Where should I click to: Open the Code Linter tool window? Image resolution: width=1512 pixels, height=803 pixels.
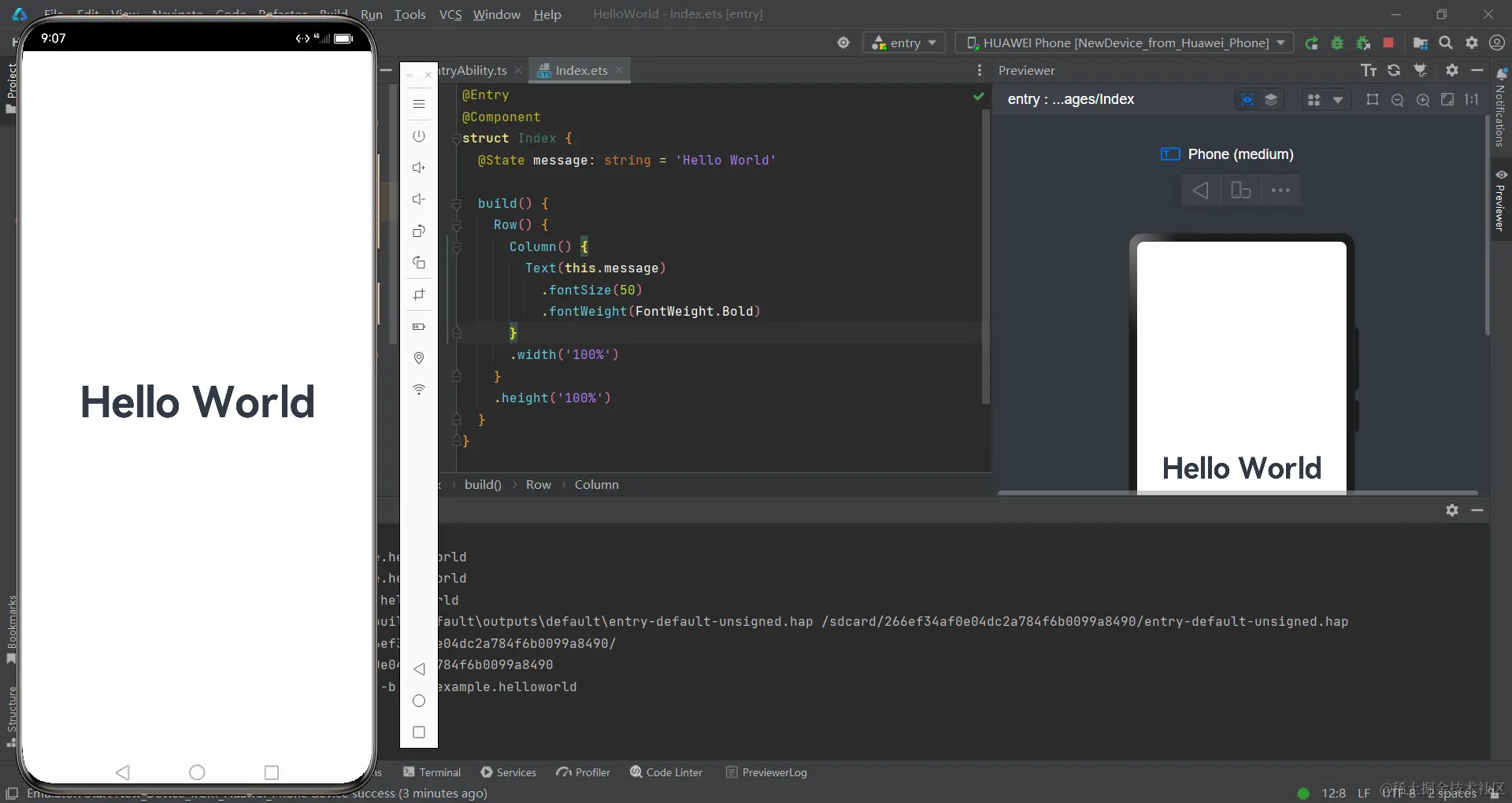point(666,772)
